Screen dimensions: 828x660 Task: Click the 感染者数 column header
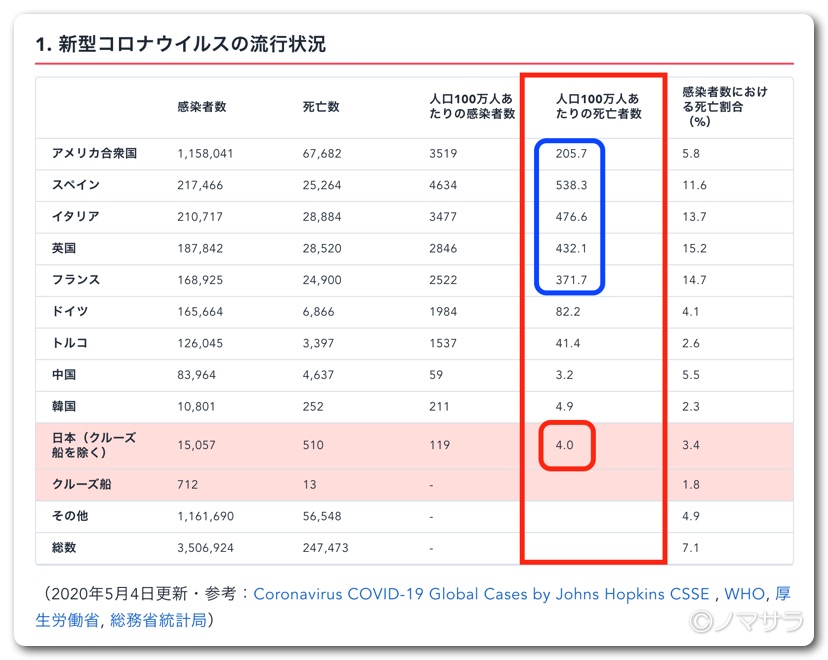(201, 107)
